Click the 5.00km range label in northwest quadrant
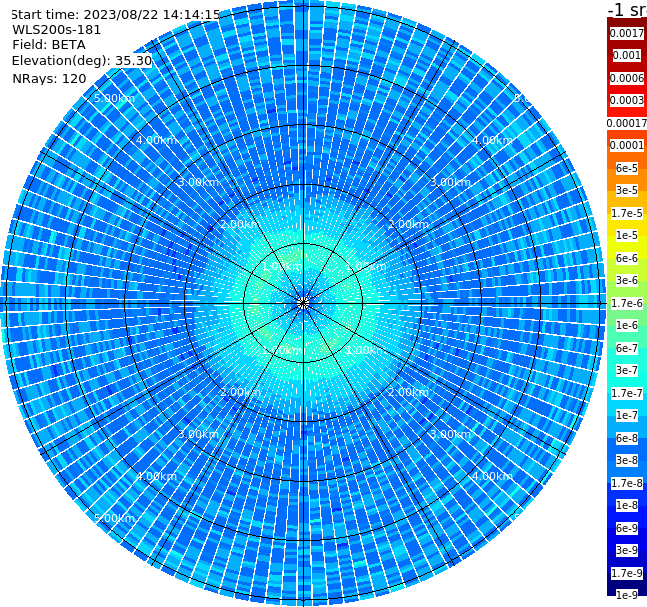The height and width of the screenshot is (607, 647). click(114, 98)
